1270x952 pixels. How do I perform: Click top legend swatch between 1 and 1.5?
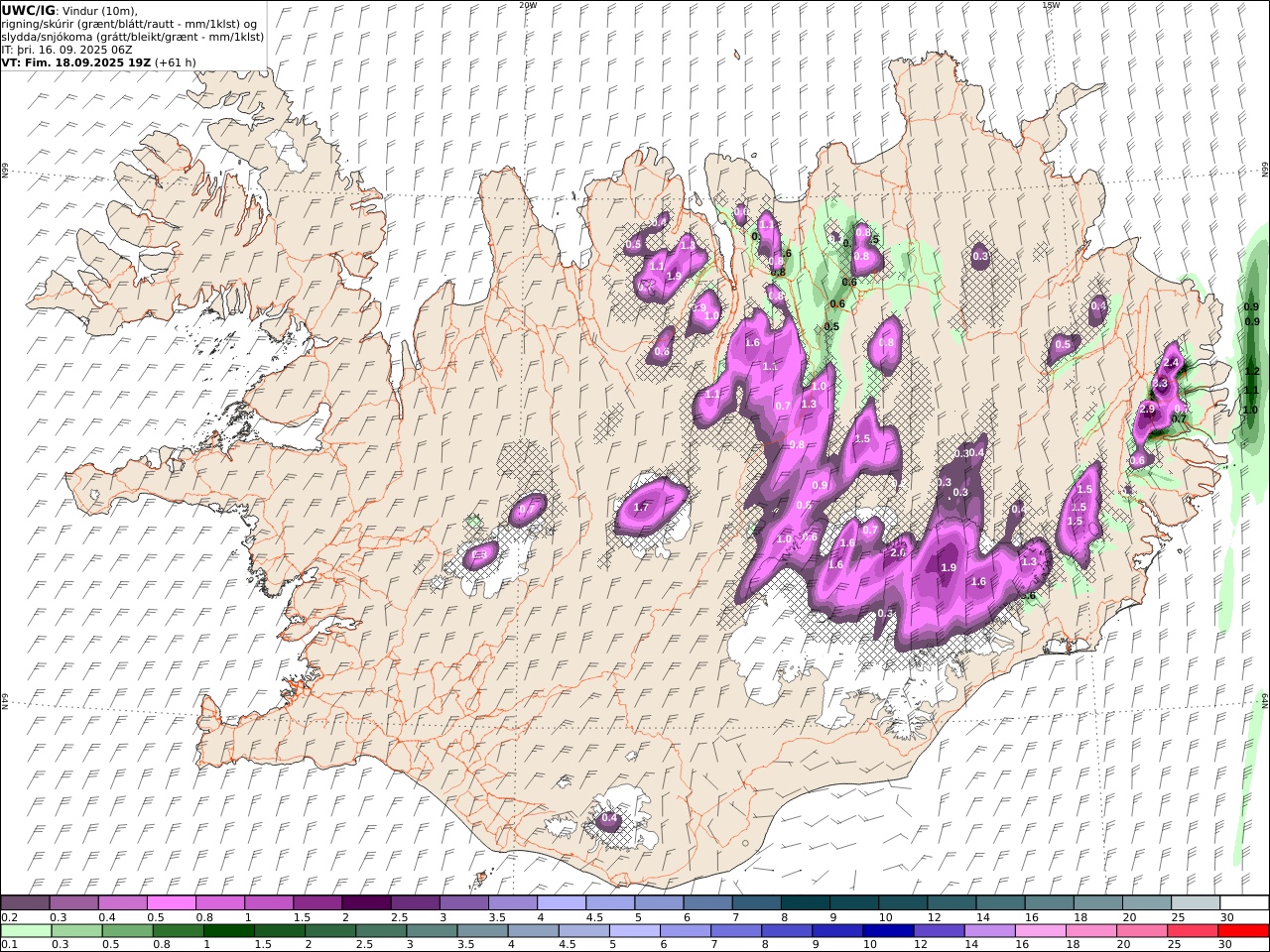[x=268, y=902]
